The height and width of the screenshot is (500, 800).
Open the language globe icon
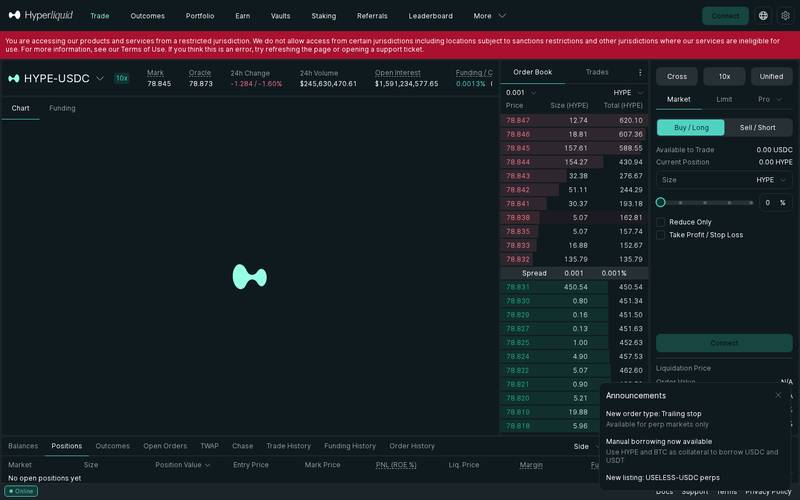point(763,16)
